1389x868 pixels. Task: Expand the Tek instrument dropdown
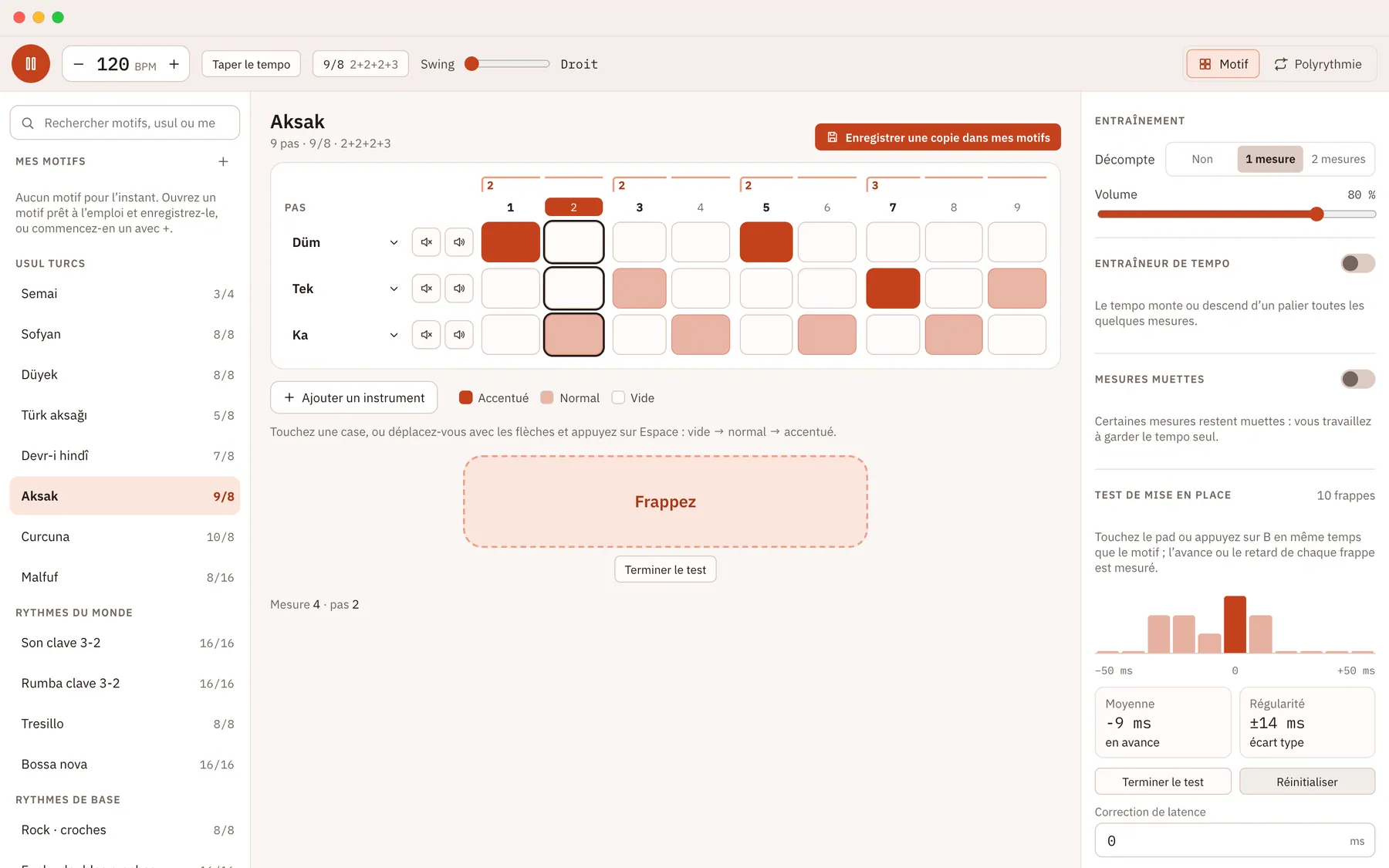[x=345, y=289]
